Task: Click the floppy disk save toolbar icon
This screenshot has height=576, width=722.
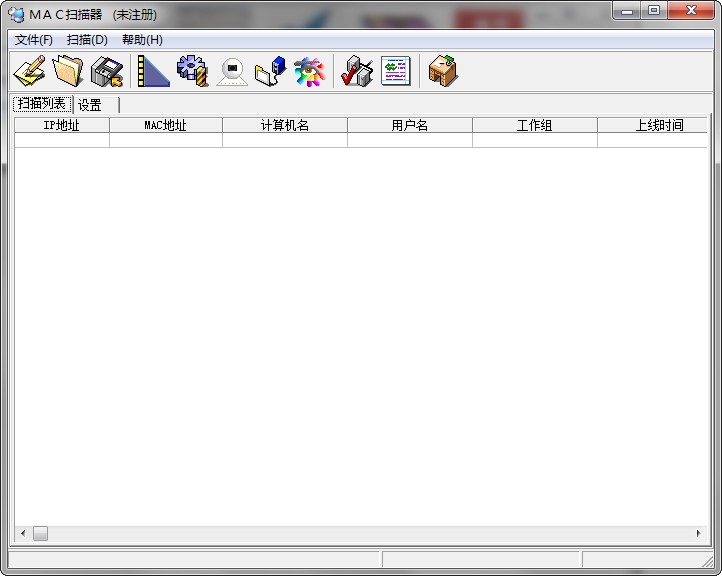Action: [x=107, y=71]
